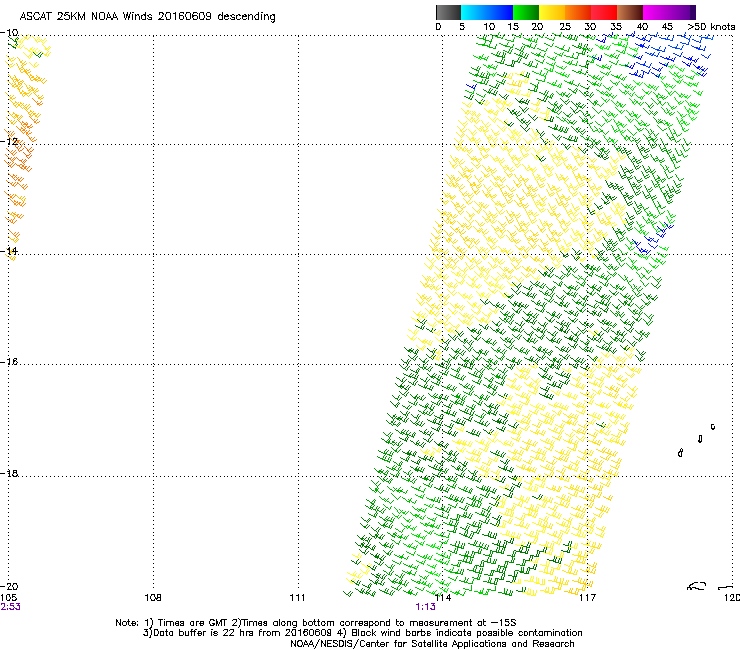Select the '114' longitude axis label
Viewport: 740px width, 650px height.
point(443,598)
